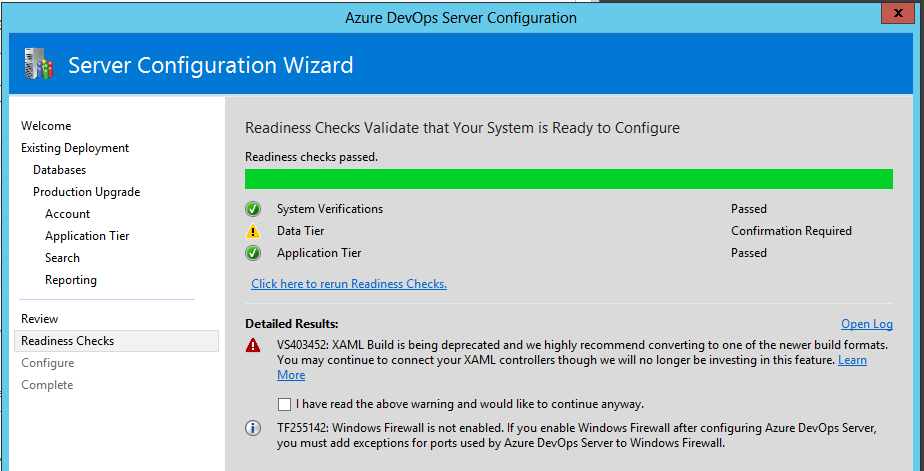Go to the Welcome step
Image resolution: width=924 pixels, height=471 pixels.
[46, 126]
